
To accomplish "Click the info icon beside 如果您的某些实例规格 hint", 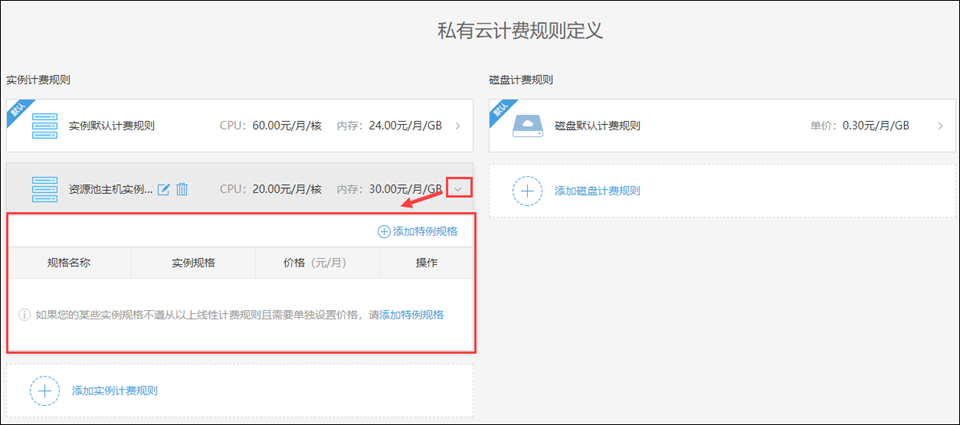I will pos(24,315).
